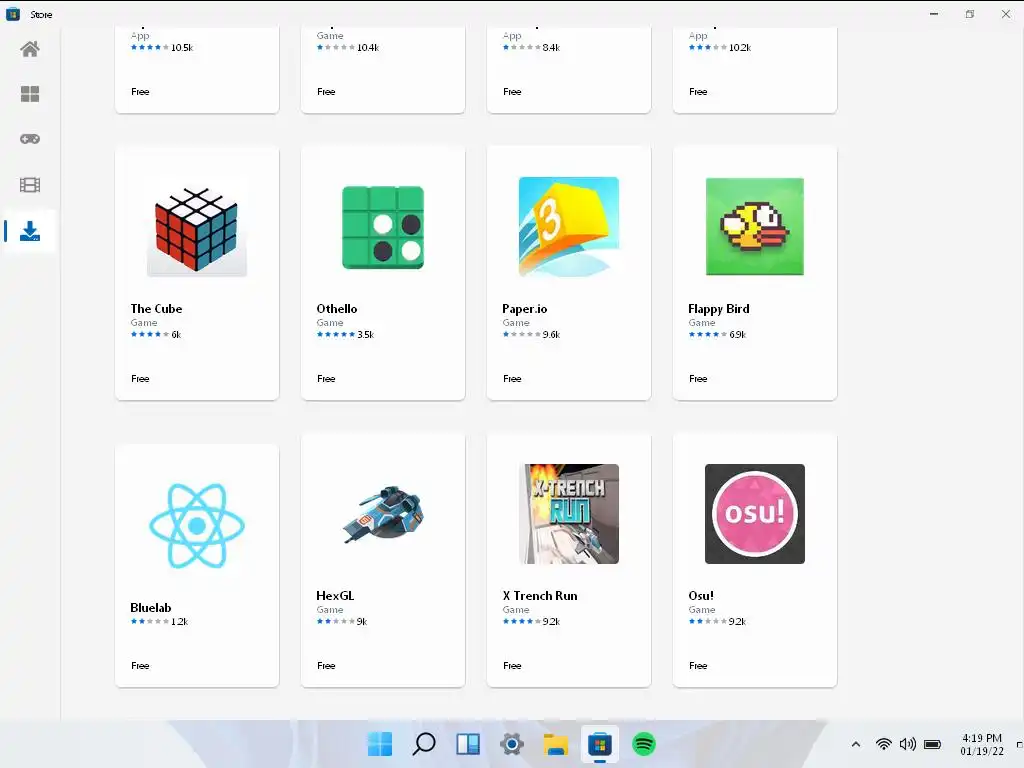Click Free price on The Cube card

(x=140, y=379)
